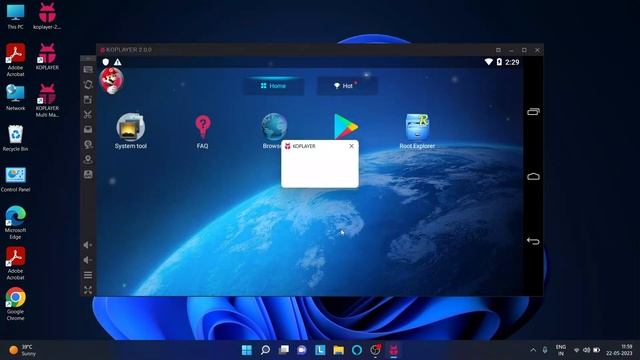Open KOPLAYER Multi Manager desktop shortcut
Image resolution: width=640 pixels, height=360 pixels.
tap(47, 100)
